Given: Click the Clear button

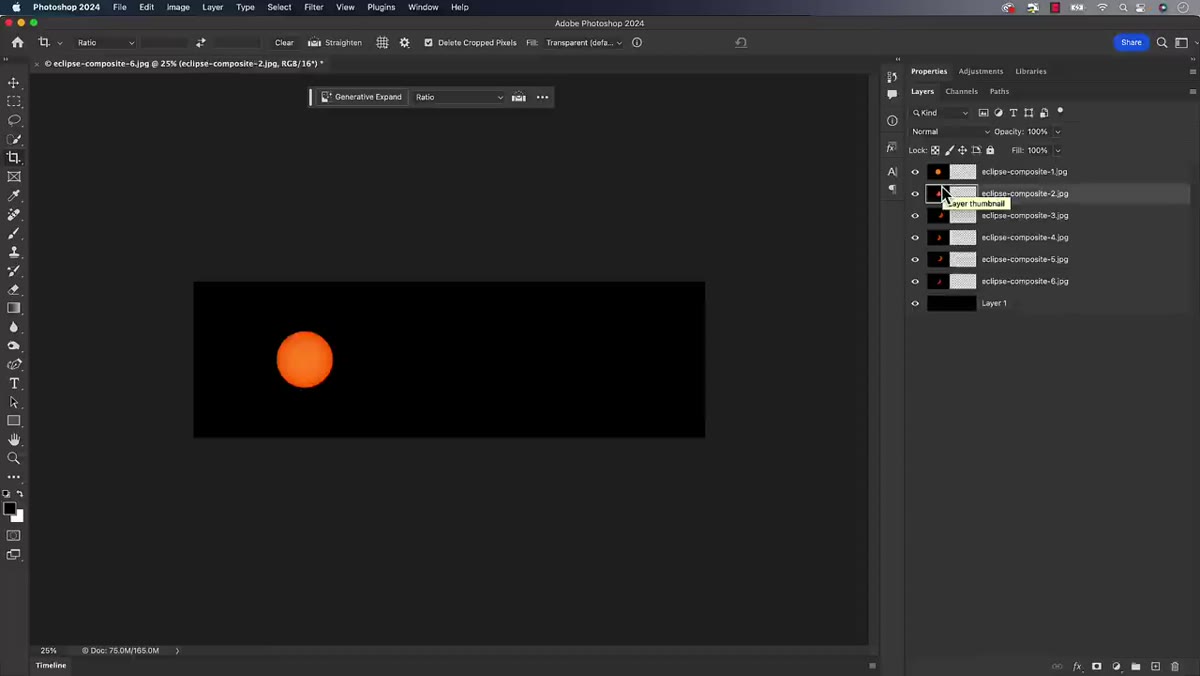Looking at the screenshot, I should pos(284,43).
